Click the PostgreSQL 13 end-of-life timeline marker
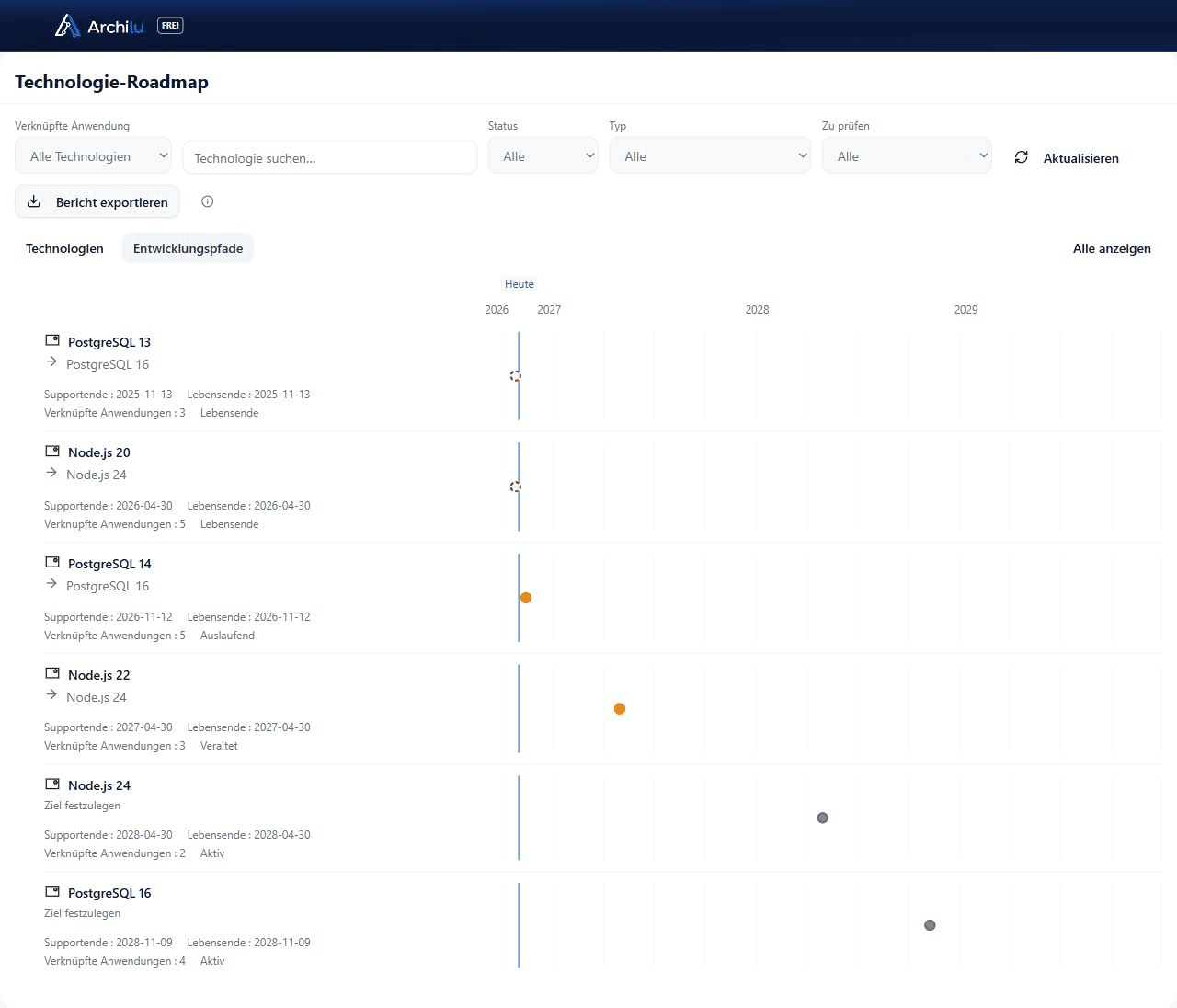Image resolution: width=1177 pixels, height=1008 pixels. (516, 375)
